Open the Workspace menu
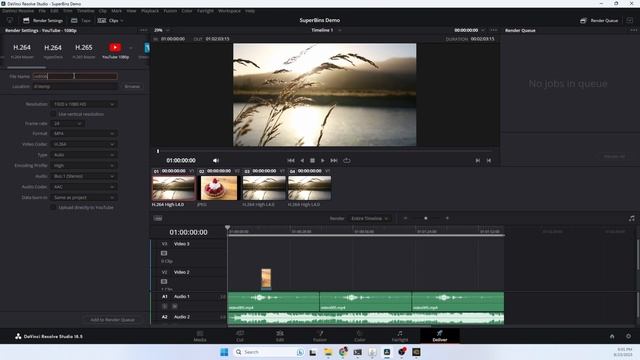The height and width of the screenshot is (360, 640). (x=229, y=11)
